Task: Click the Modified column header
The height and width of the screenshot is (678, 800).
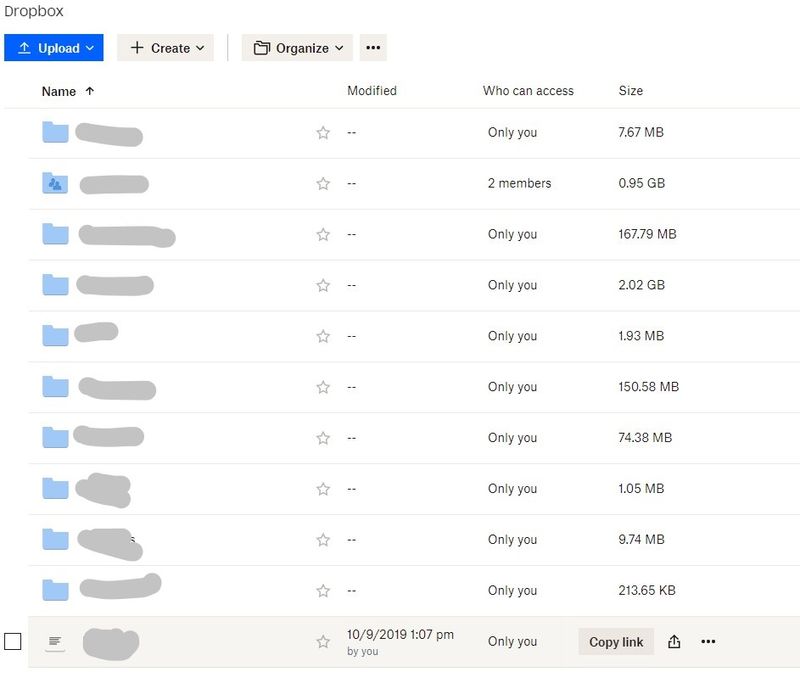Action: coord(372,91)
